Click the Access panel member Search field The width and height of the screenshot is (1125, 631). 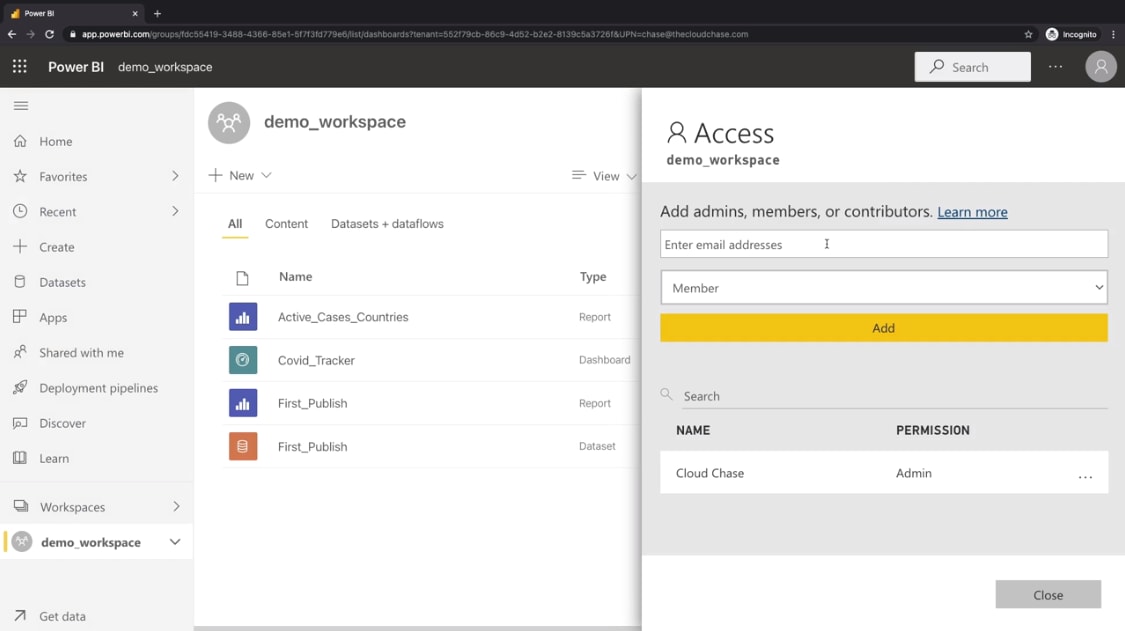pyautogui.click(x=894, y=396)
